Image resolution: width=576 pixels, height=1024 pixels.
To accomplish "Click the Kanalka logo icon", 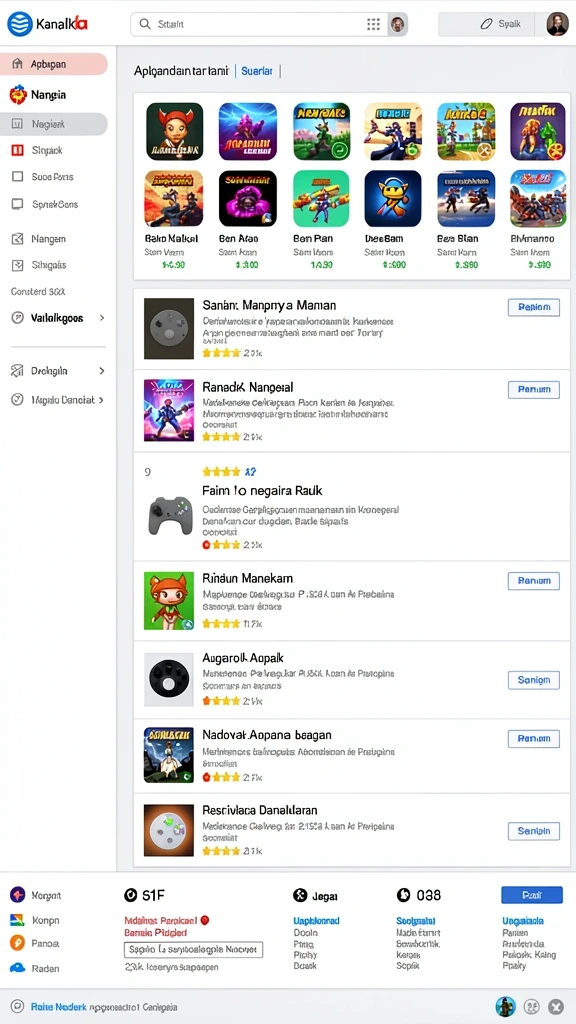I will tap(20, 24).
